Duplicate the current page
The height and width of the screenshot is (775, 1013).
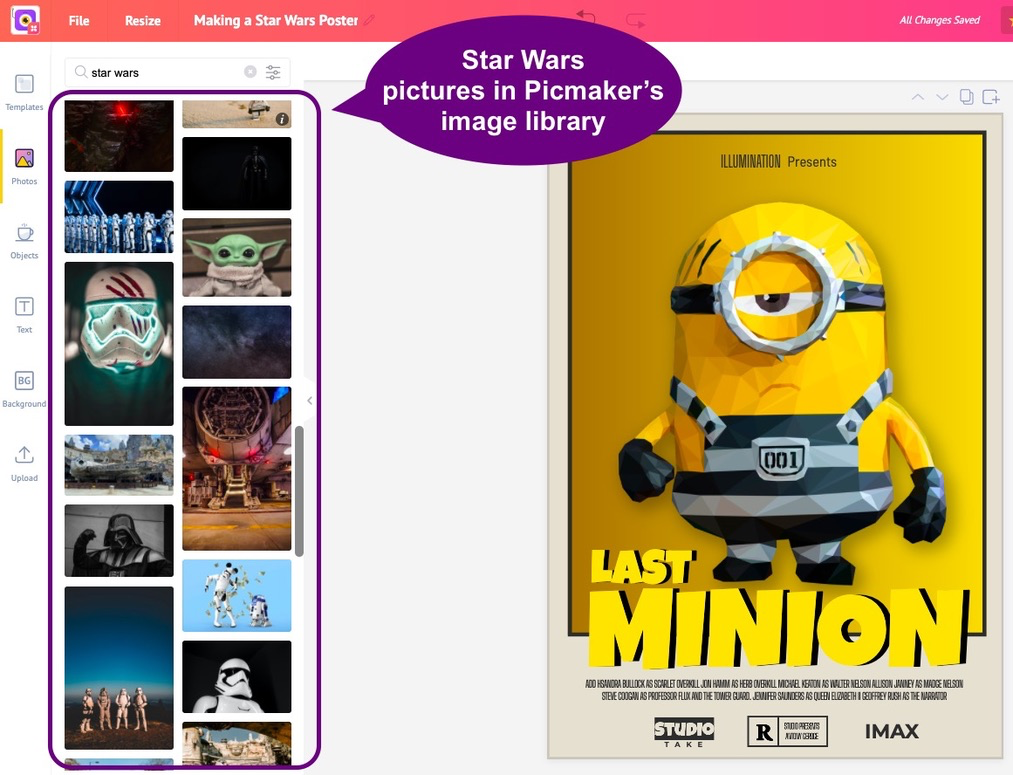tap(966, 97)
